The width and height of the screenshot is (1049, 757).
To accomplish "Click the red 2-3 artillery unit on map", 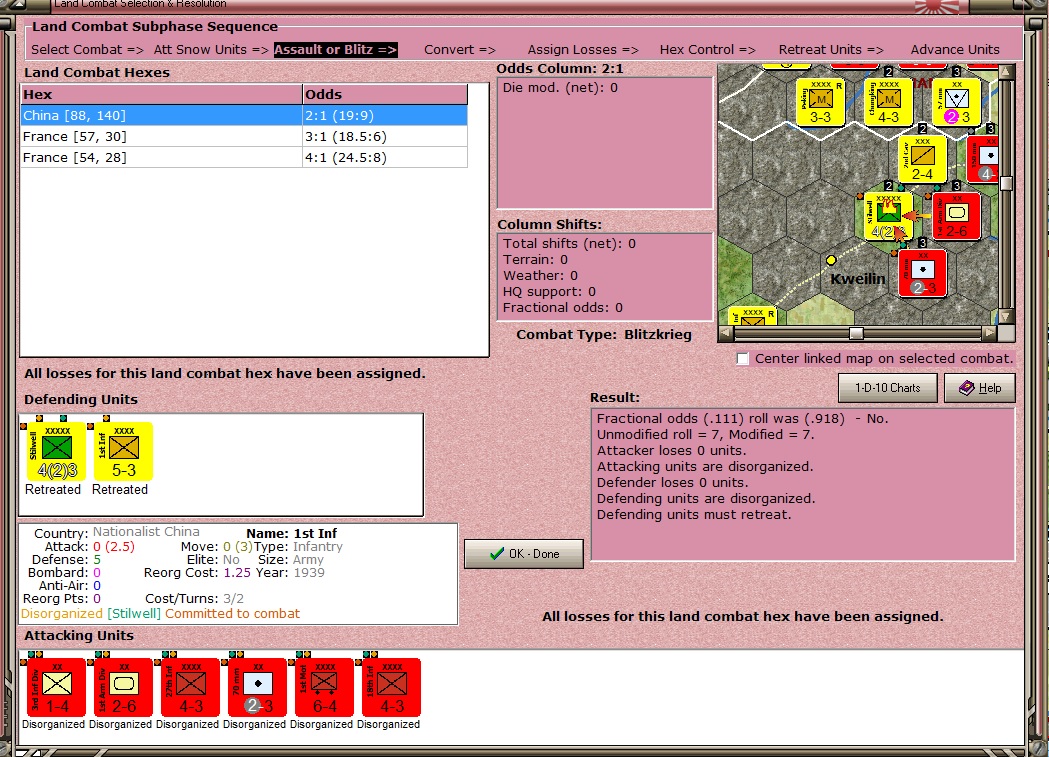I will coord(923,273).
